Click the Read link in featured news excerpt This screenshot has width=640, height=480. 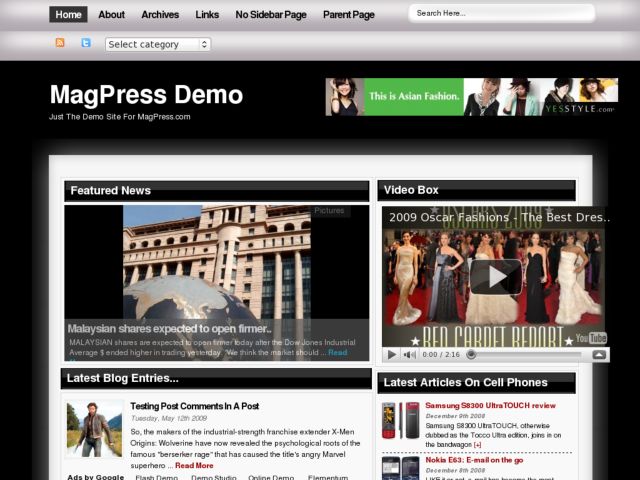pyautogui.click(x=338, y=352)
